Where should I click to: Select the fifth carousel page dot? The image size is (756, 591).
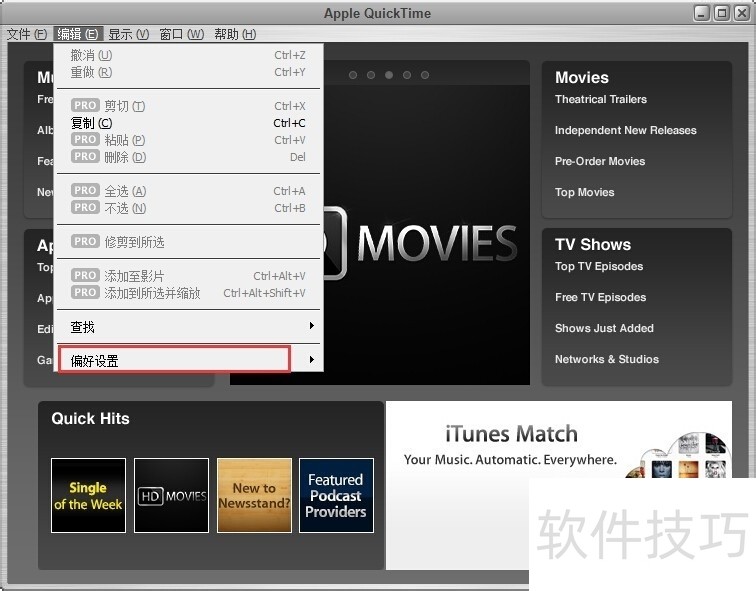(425, 75)
